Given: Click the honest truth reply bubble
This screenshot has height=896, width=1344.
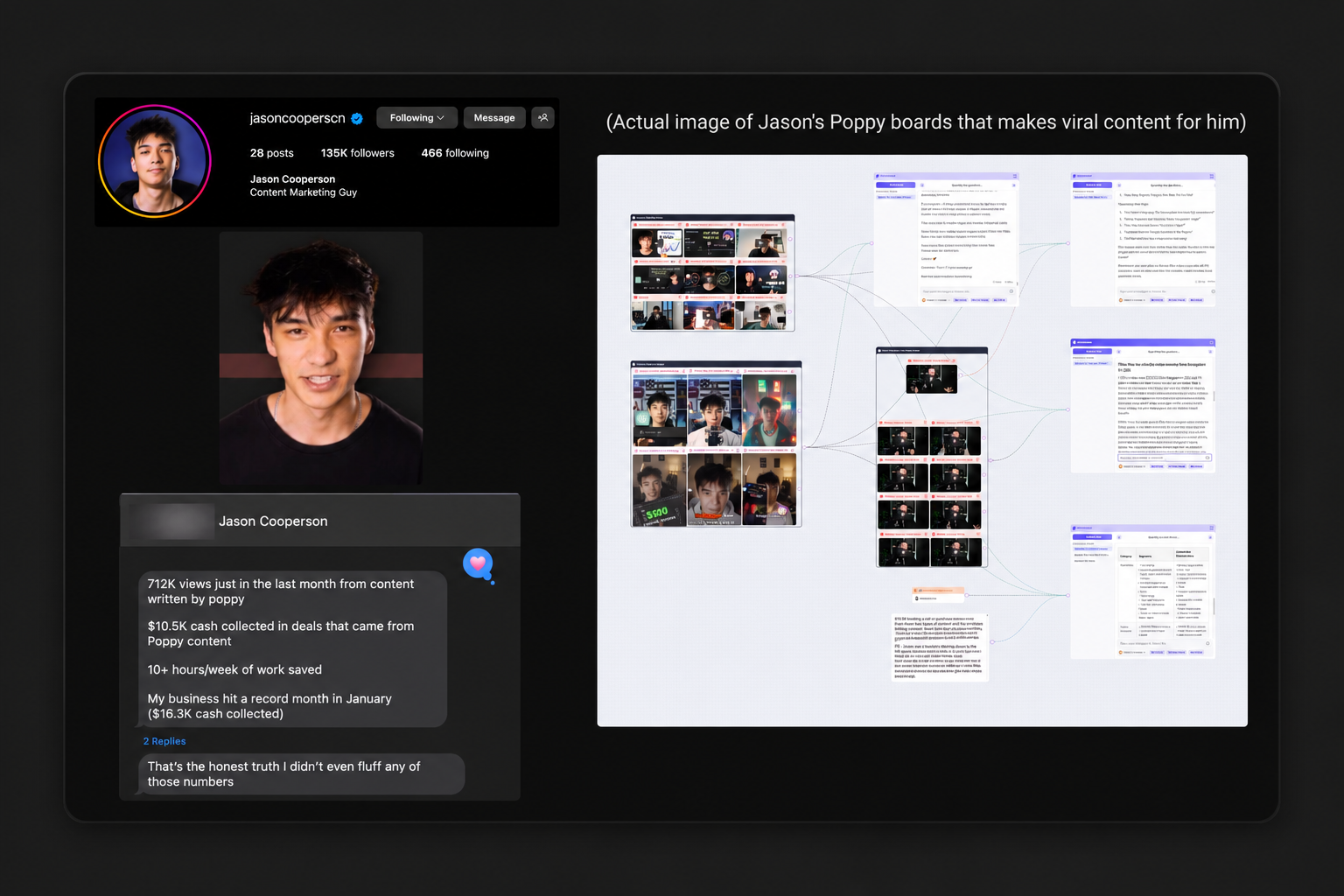Looking at the screenshot, I should [301, 773].
